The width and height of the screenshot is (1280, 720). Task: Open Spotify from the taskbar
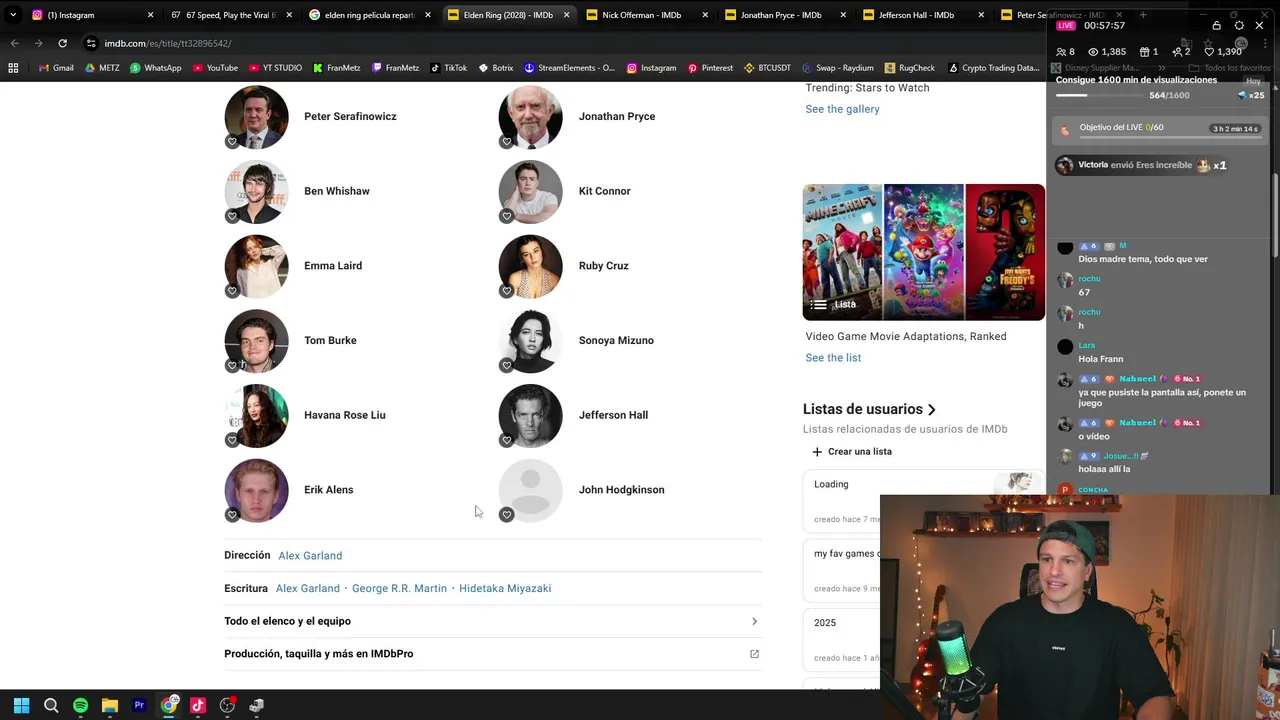click(x=80, y=705)
